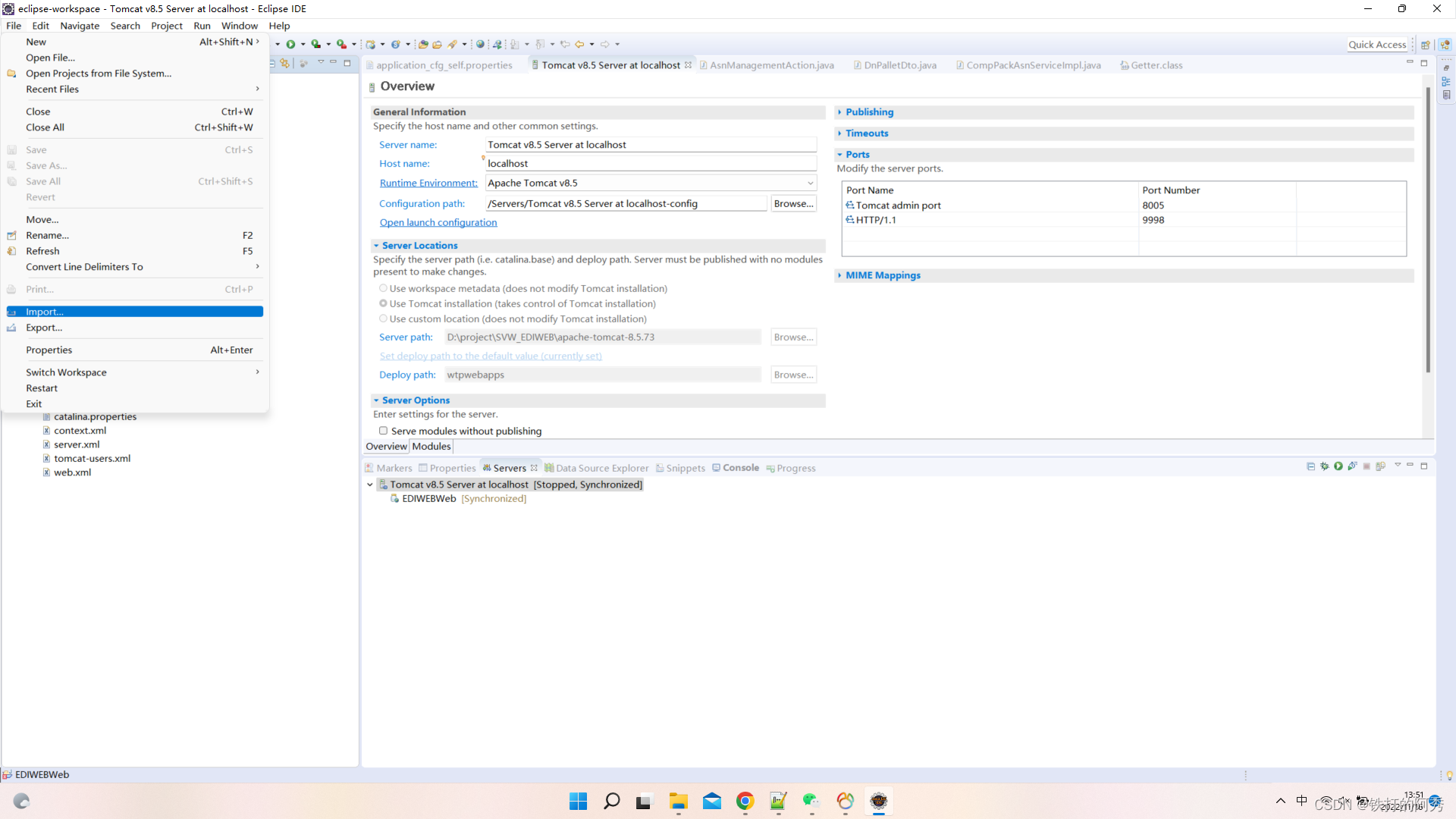Image resolution: width=1456 pixels, height=819 pixels.
Task: Expand the Timeouts section
Action: [866, 133]
